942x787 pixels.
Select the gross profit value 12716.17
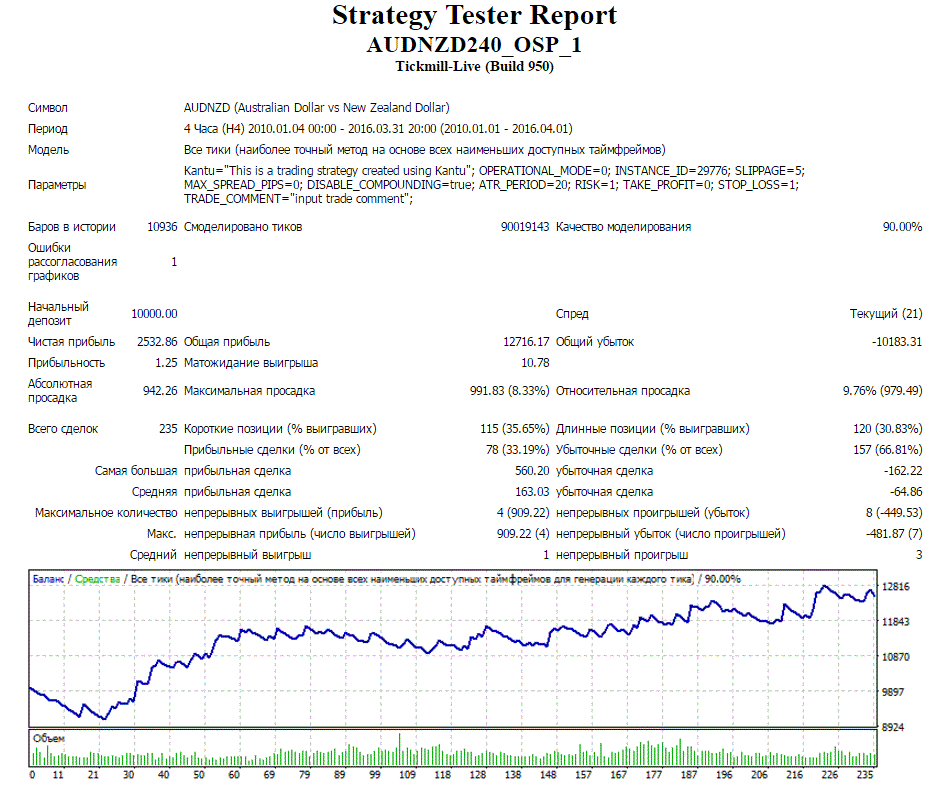click(526, 342)
